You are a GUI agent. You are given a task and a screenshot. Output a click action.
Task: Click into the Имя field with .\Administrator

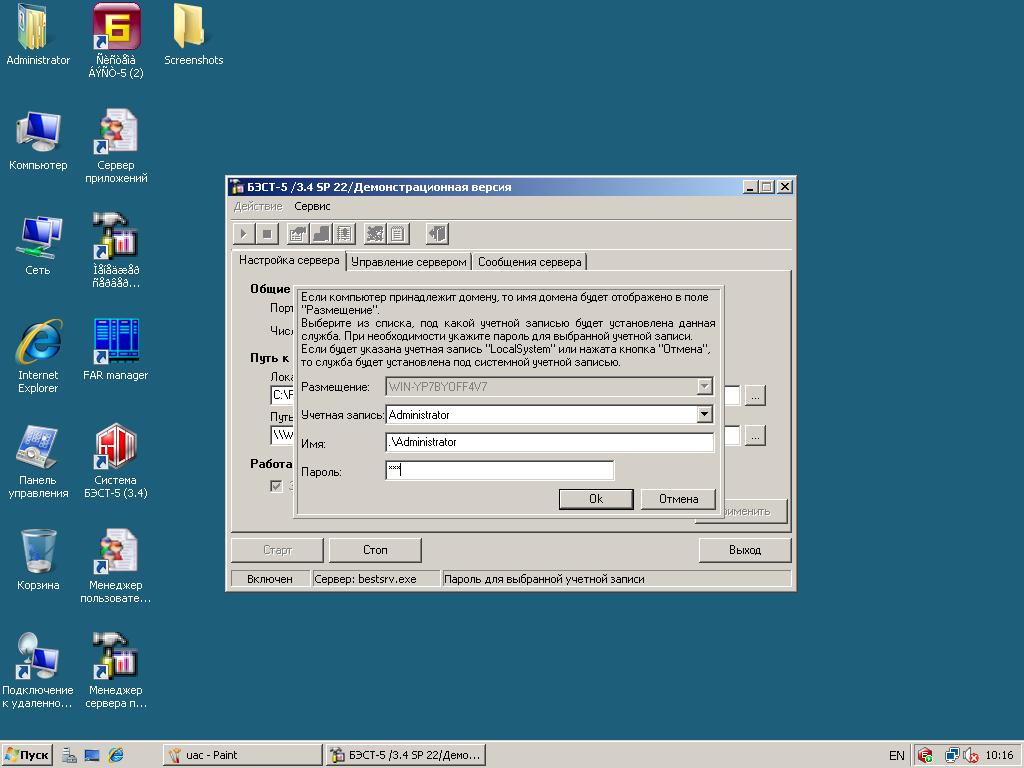[x=550, y=442]
